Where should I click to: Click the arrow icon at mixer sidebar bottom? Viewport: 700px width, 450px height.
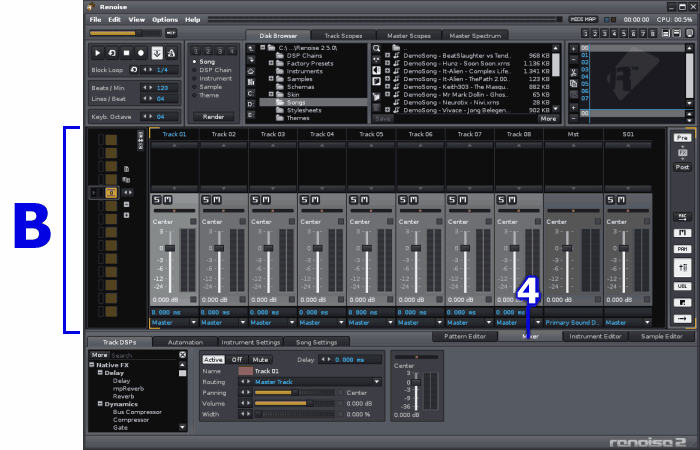(682, 319)
